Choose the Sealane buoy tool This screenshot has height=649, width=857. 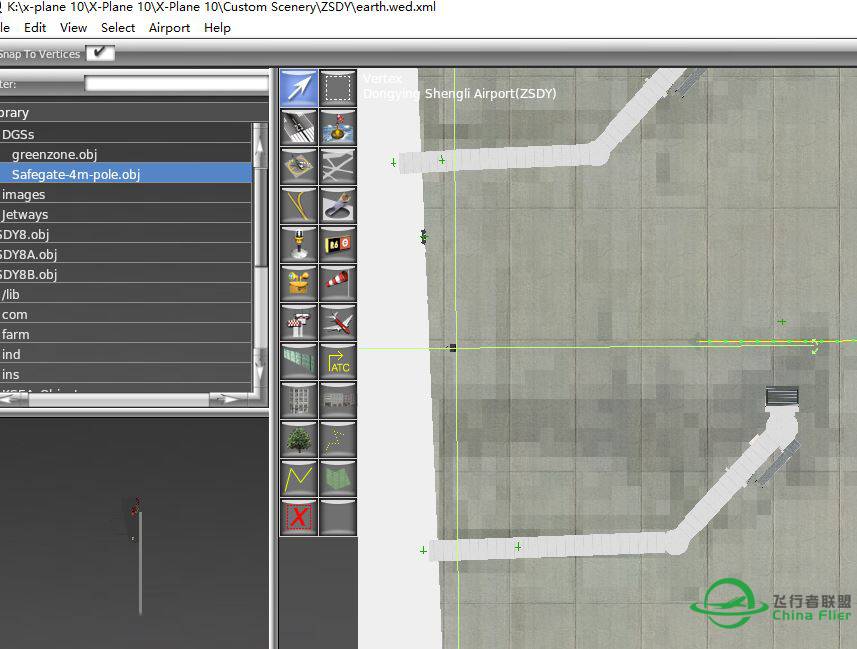pyautogui.click(x=338, y=127)
